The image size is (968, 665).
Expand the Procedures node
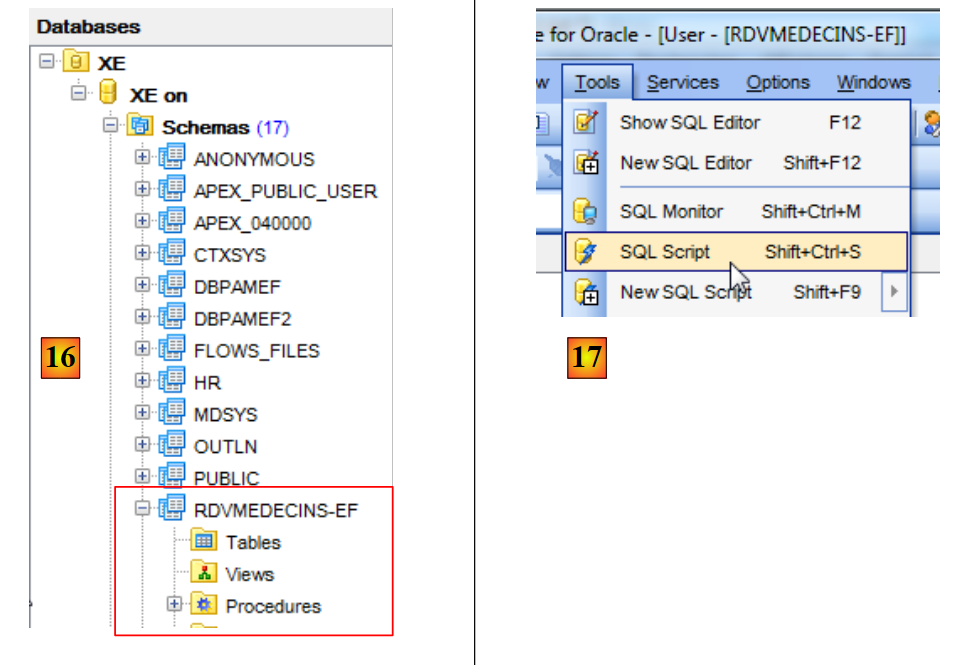tap(174, 605)
